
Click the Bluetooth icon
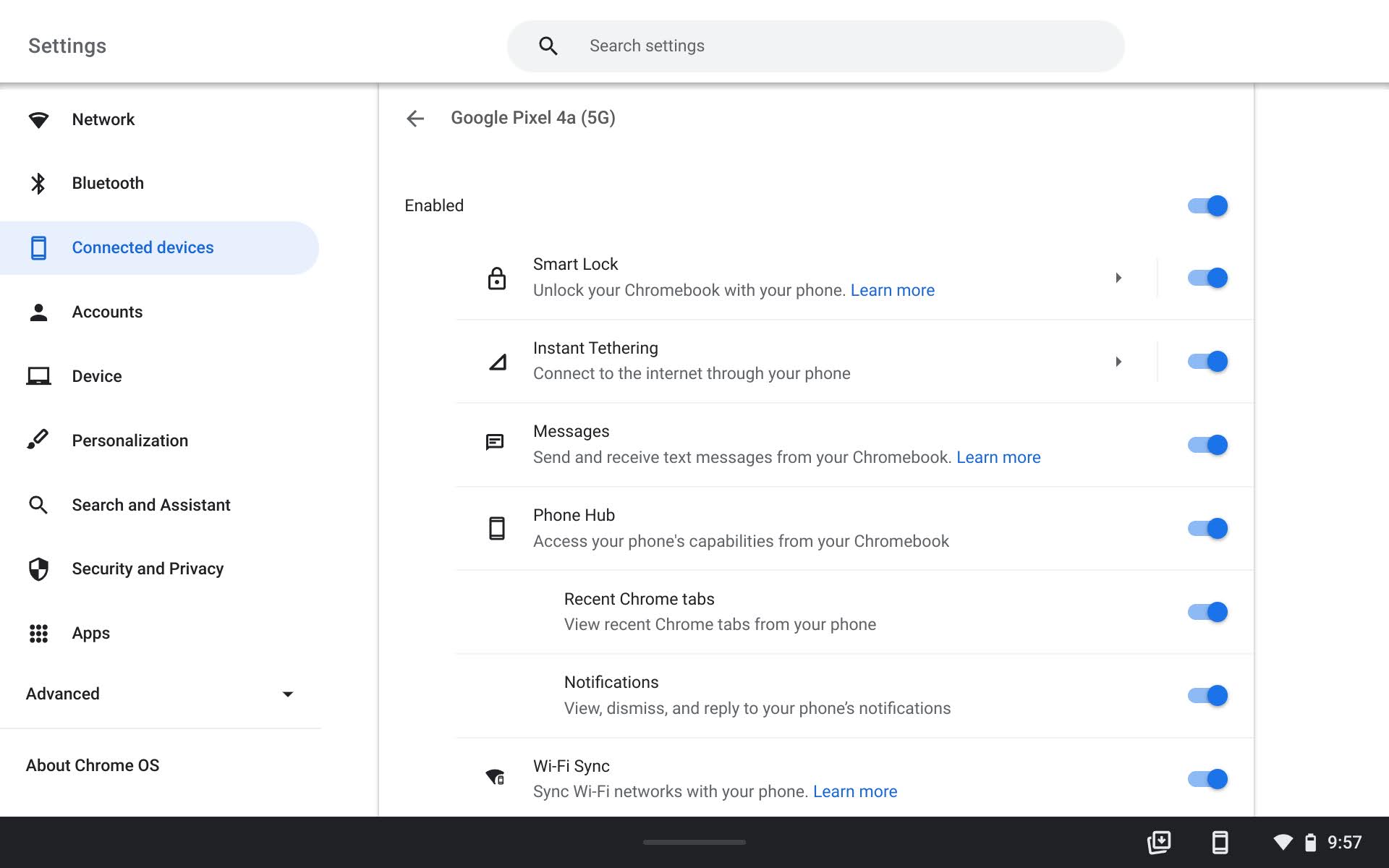[39, 183]
